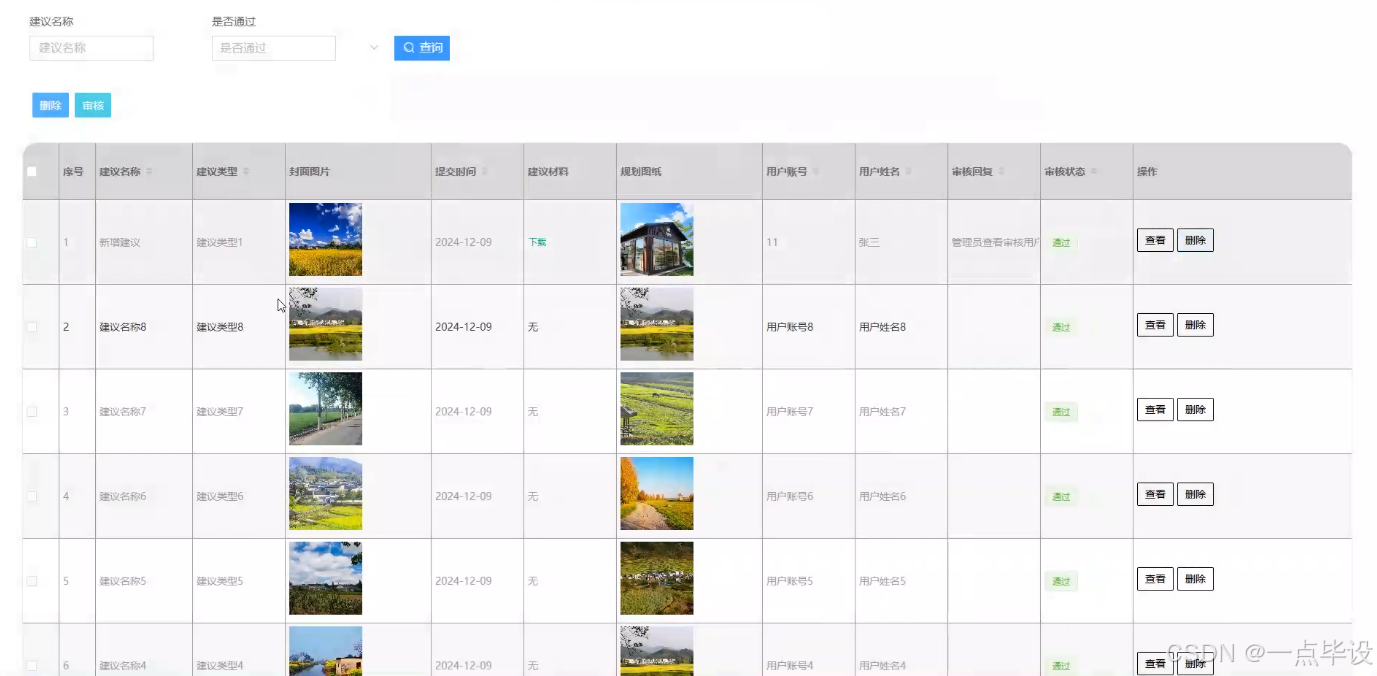Click cell text 建议名称5
This screenshot has height=676, width=1377.
(x=122, y=581)
